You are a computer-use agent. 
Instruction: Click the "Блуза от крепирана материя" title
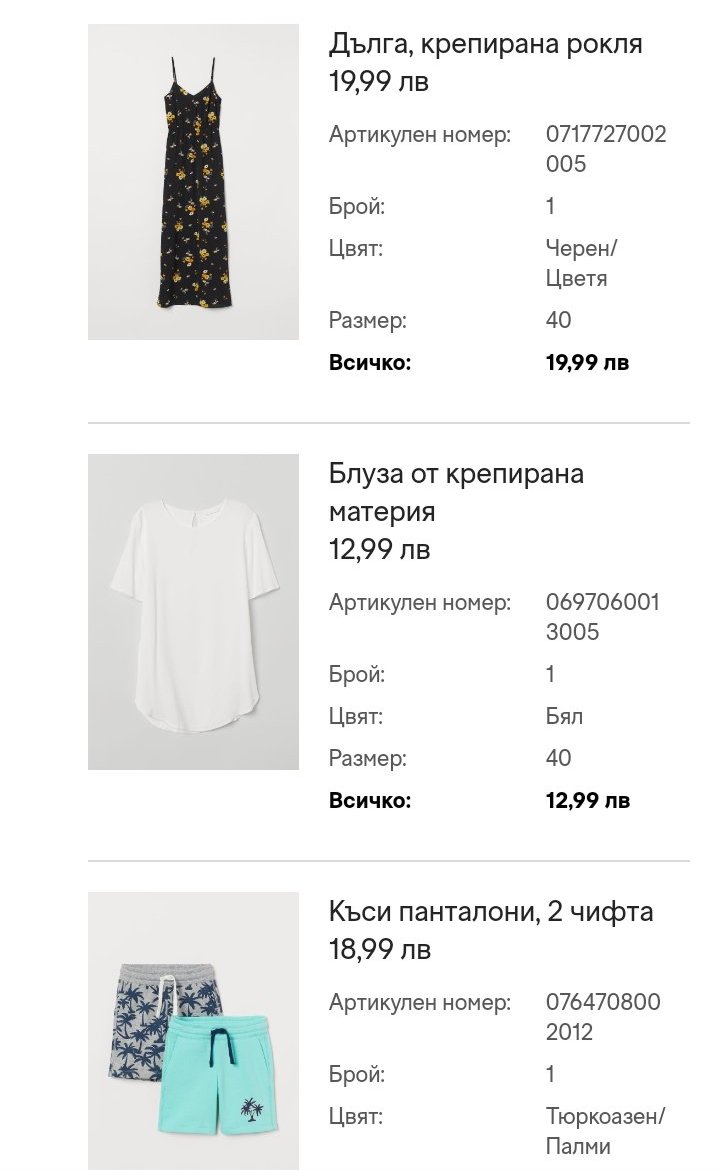point(456,492)
